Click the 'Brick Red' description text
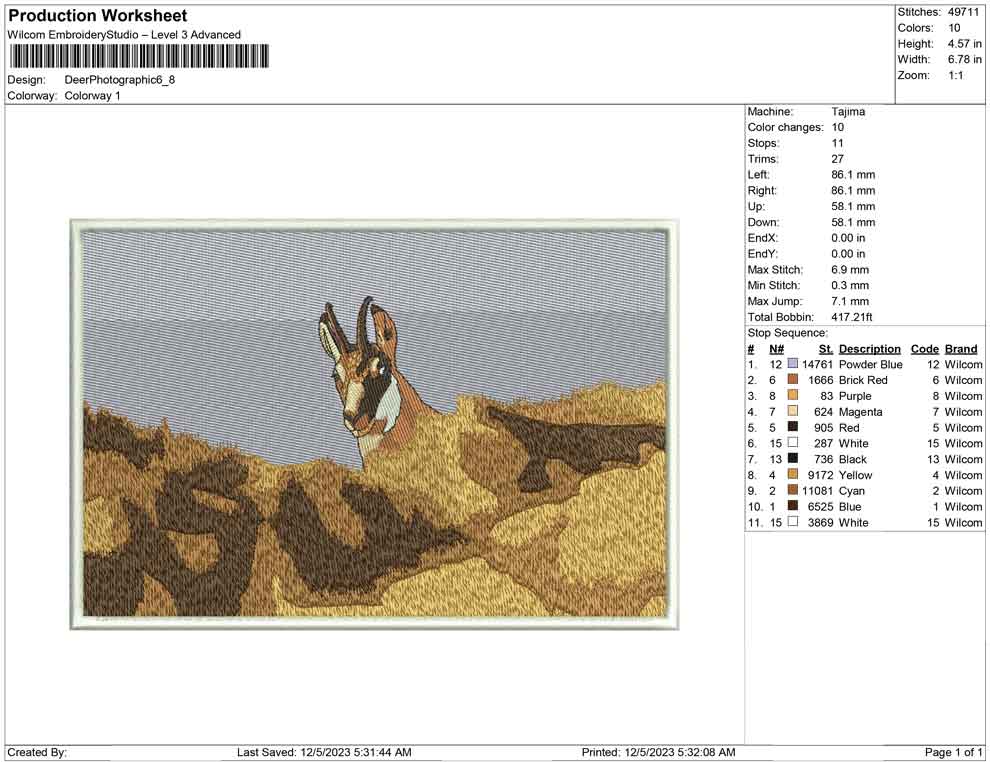 point(863,380)
